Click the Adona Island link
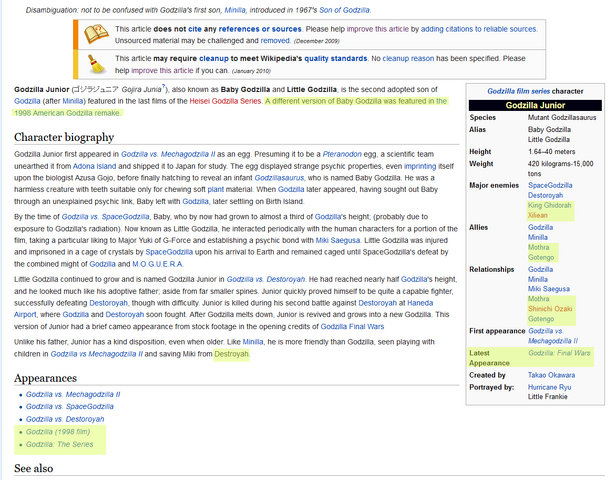 pyautogui.click(x=94, y=166)
